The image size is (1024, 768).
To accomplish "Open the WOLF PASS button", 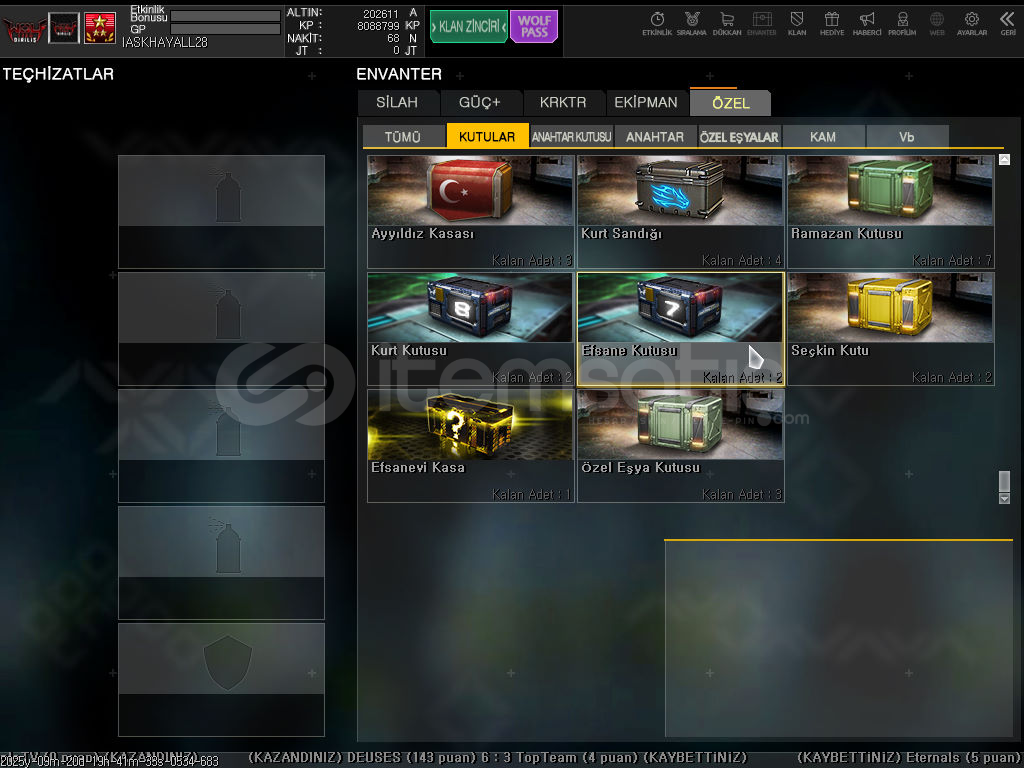I will click(x=534, y=27).
